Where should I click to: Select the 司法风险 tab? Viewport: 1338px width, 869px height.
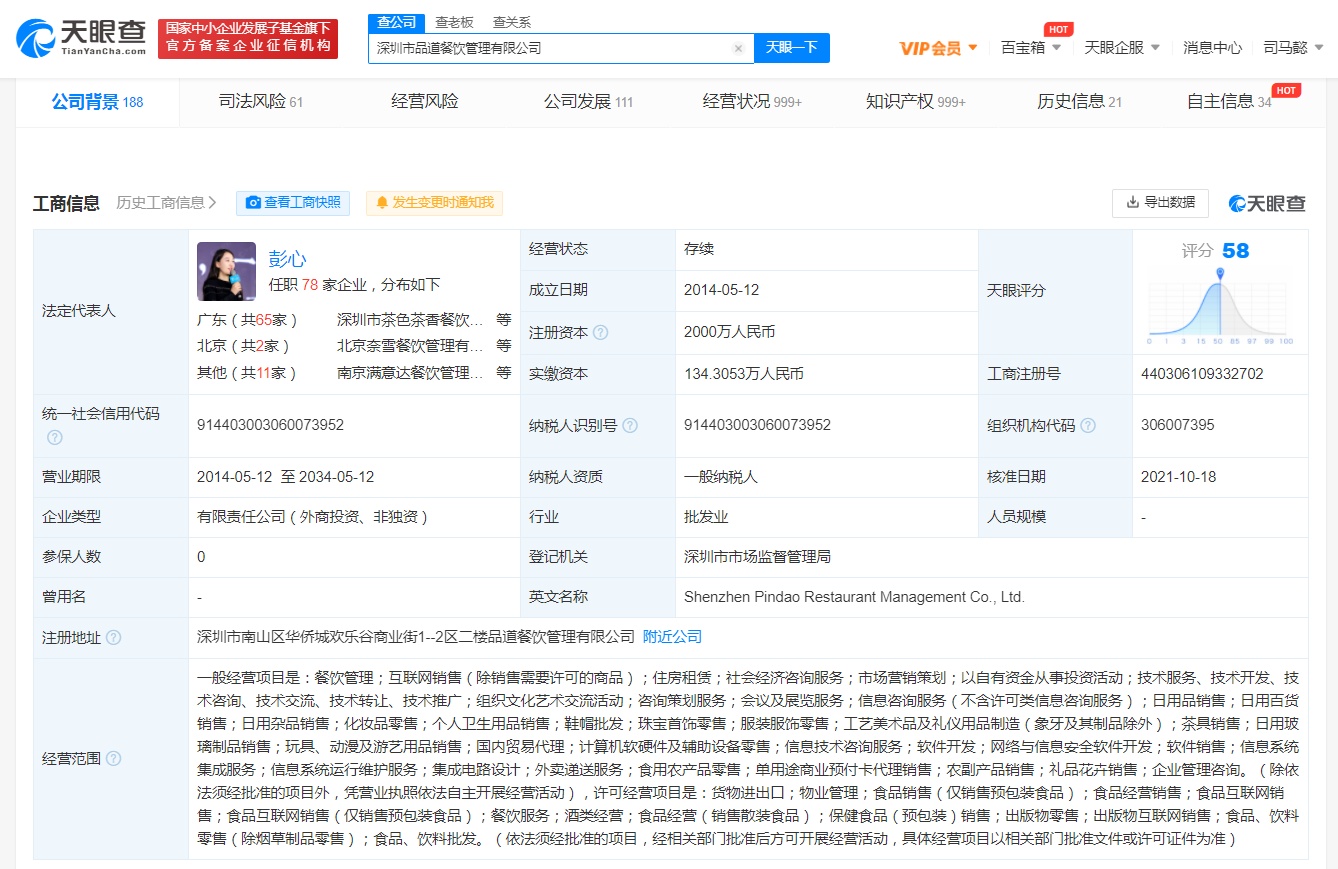(x=260, y=102)
